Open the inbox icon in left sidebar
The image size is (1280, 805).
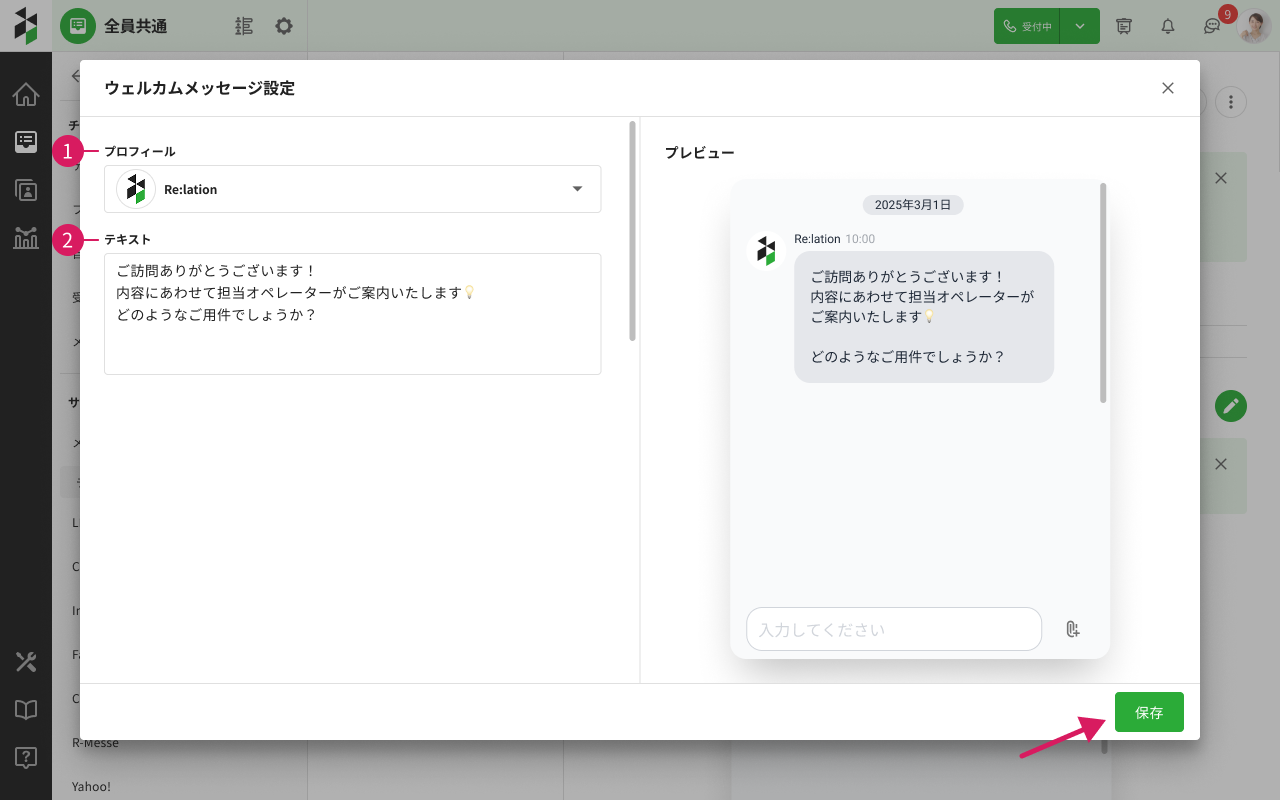26,142
